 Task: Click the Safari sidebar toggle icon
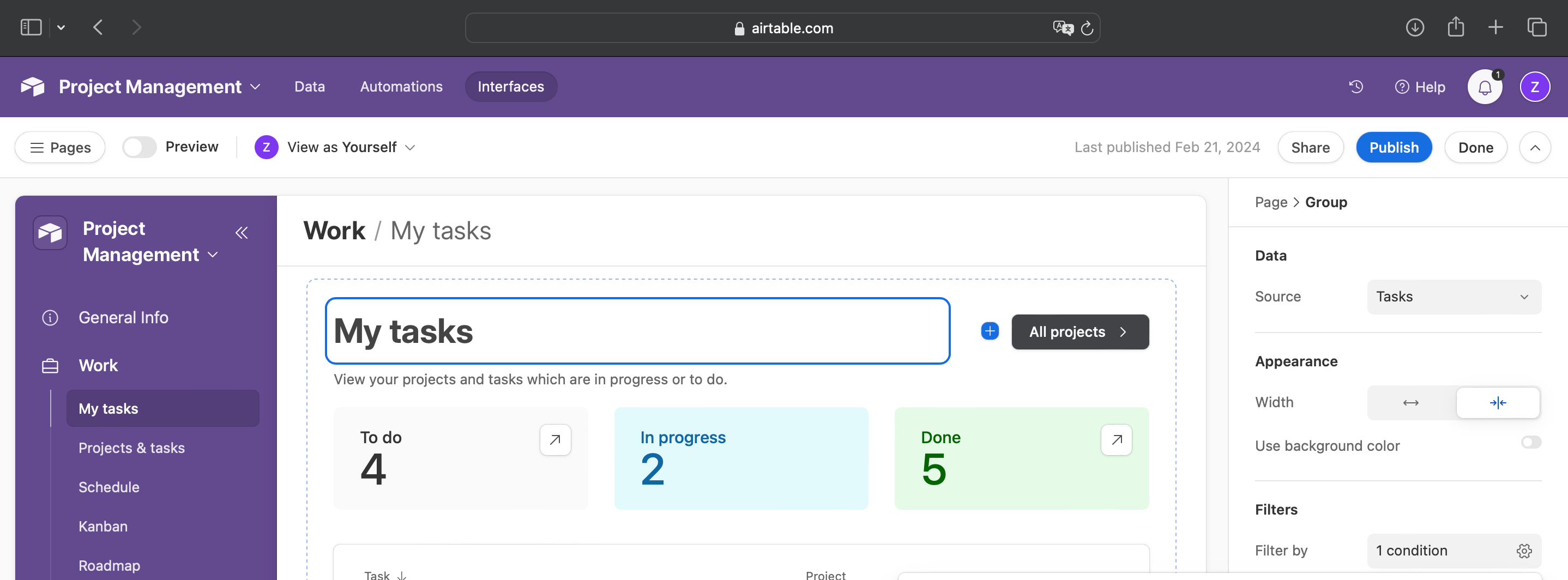pos(31,27)
